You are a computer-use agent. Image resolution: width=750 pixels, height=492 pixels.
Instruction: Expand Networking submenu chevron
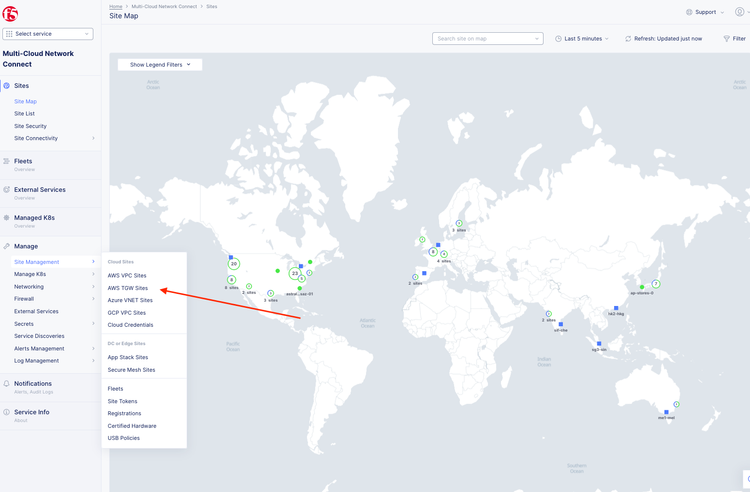click(93, 286)
